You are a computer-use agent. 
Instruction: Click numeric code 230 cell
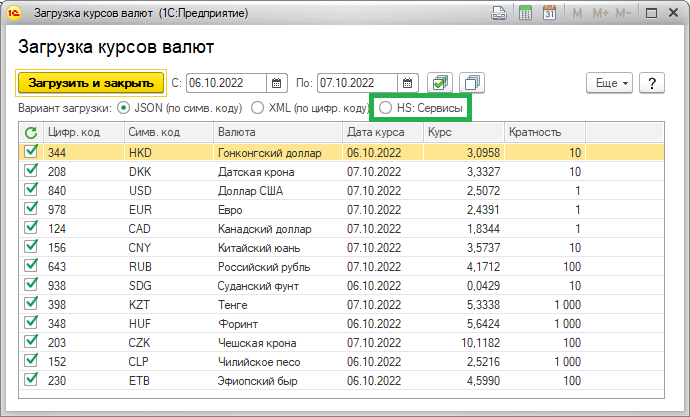[x=84, y=380]
